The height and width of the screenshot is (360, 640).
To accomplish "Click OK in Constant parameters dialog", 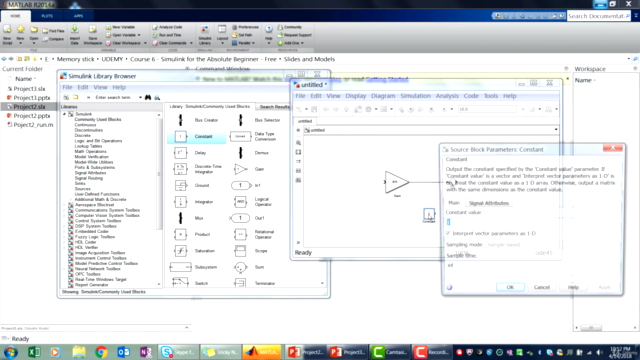I will pos(510,287).
